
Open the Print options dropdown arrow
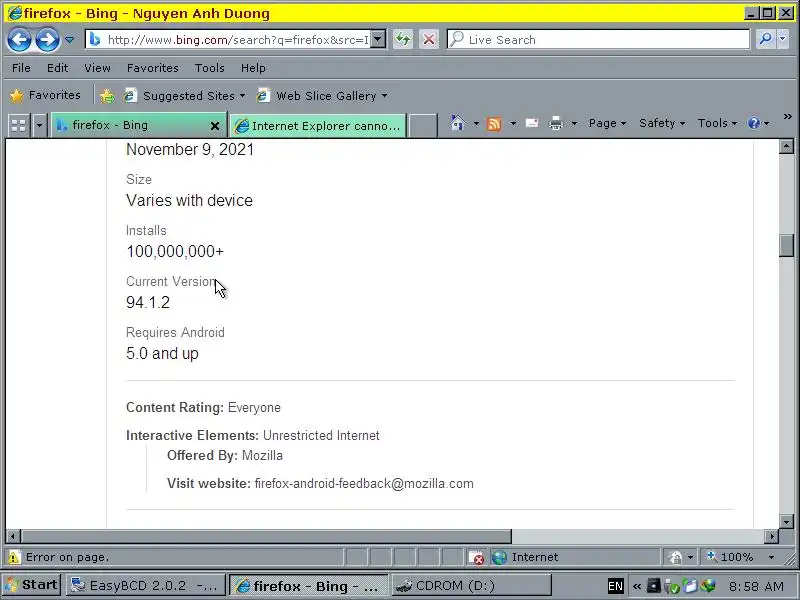point(574,123)
